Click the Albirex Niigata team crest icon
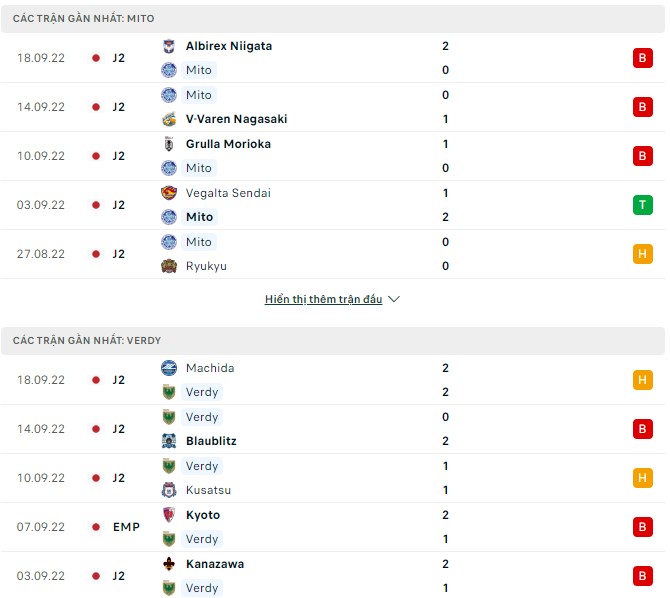The image size is (670, 598). pyautogui.click(x=168, y=46)
